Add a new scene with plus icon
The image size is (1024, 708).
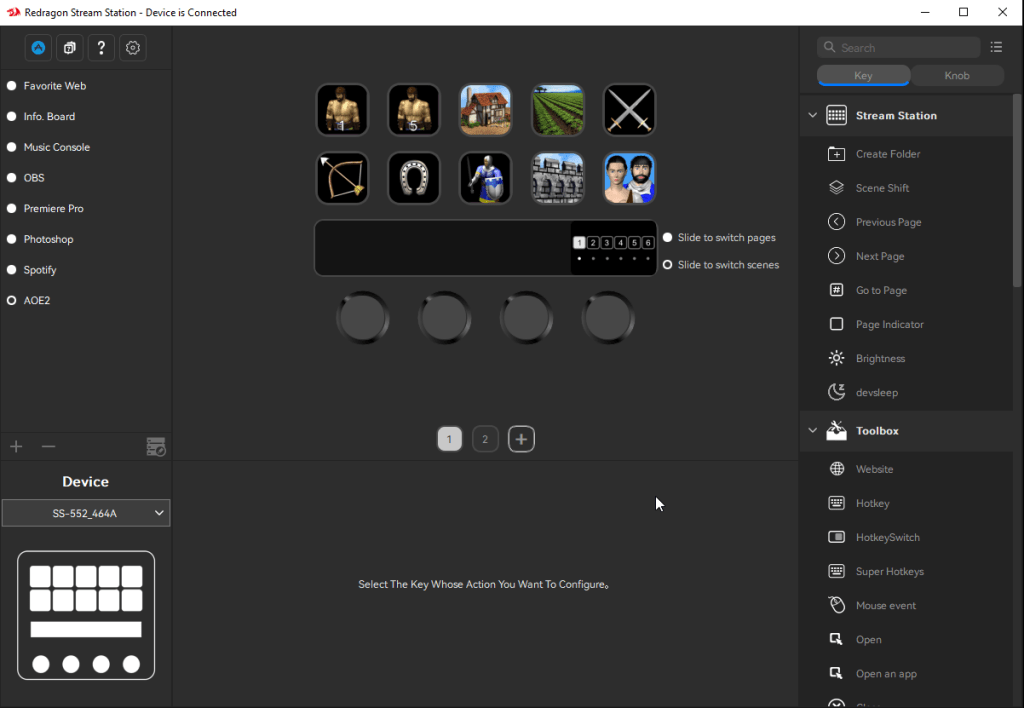[16, 447]
